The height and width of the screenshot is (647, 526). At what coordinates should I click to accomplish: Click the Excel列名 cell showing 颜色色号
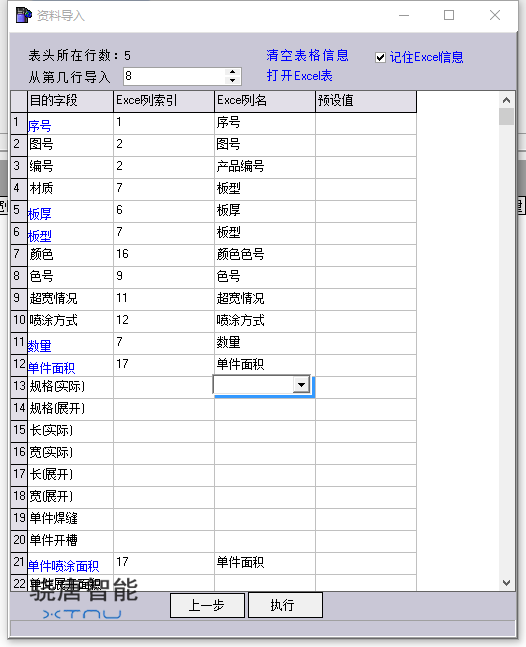265,255
